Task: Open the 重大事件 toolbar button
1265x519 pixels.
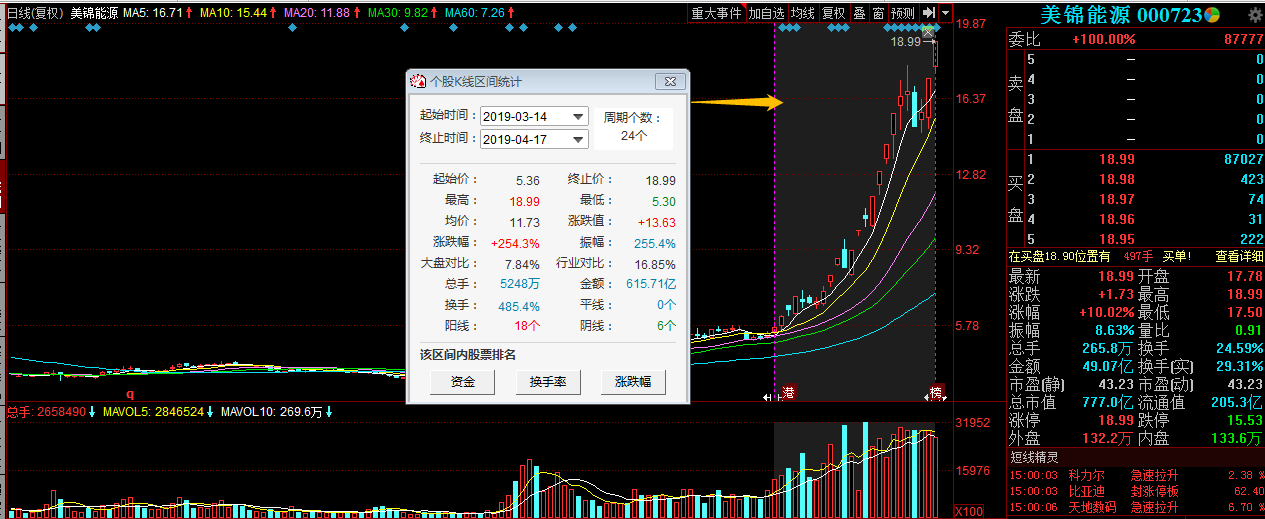Action: tap(716, 13)
